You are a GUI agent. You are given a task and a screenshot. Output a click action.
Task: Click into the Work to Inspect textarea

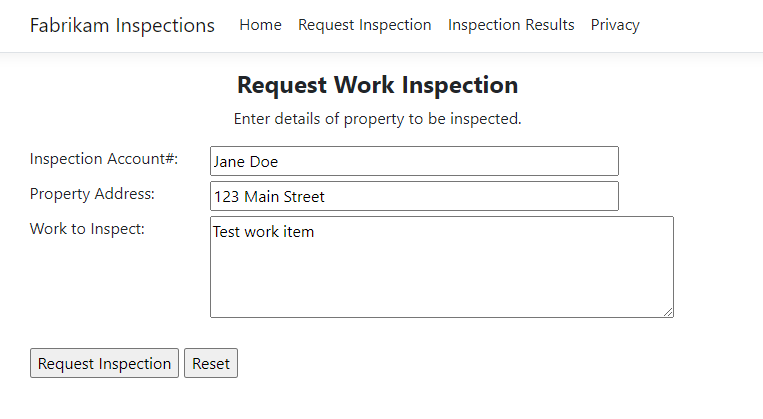pos(441,267)
